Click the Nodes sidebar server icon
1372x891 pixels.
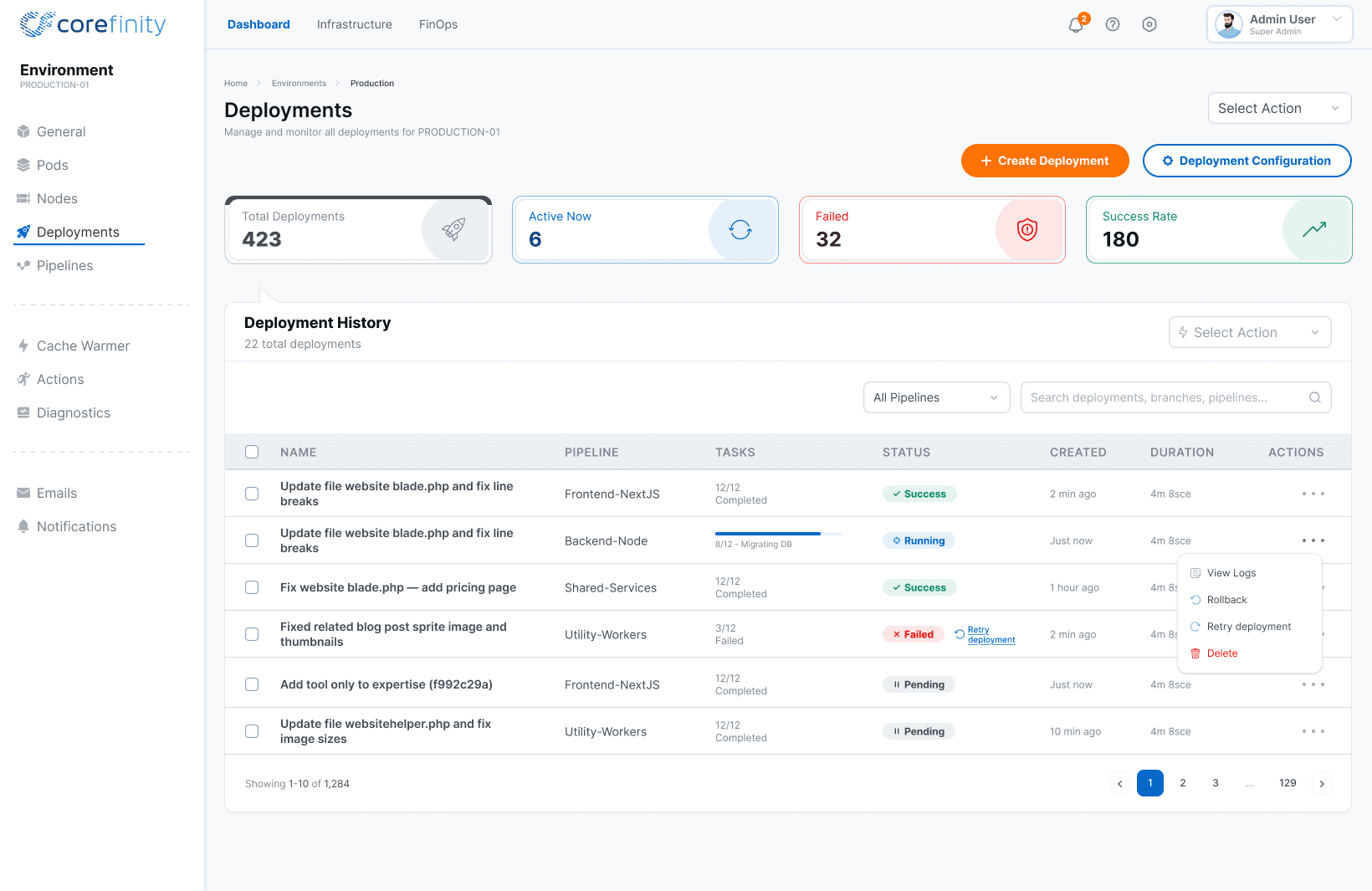pyautogui.click(x=23, y=198)
